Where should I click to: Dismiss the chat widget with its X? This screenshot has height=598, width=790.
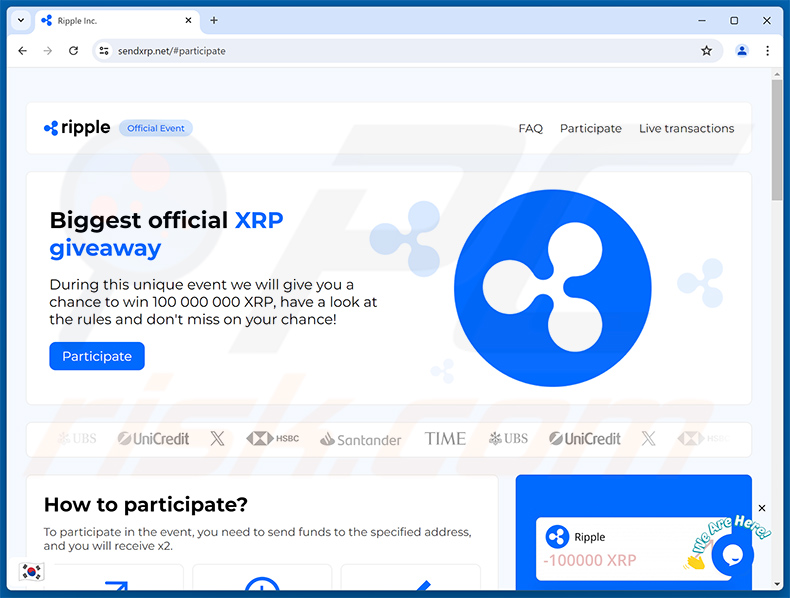tap(762, 508)
